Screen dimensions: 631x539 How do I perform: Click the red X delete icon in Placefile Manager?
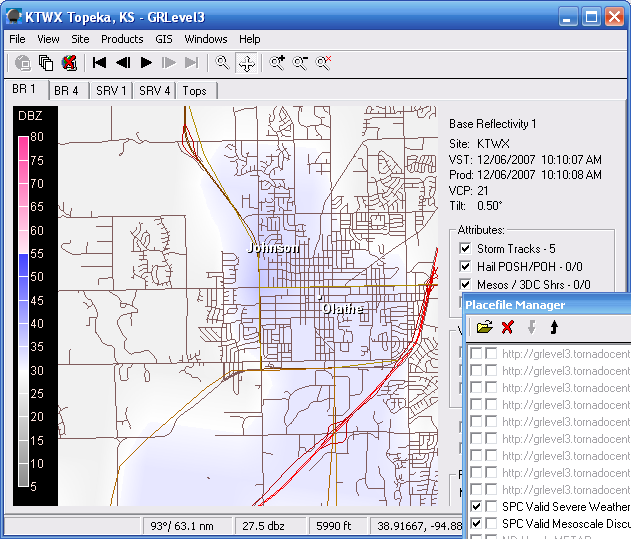point(508,327)
